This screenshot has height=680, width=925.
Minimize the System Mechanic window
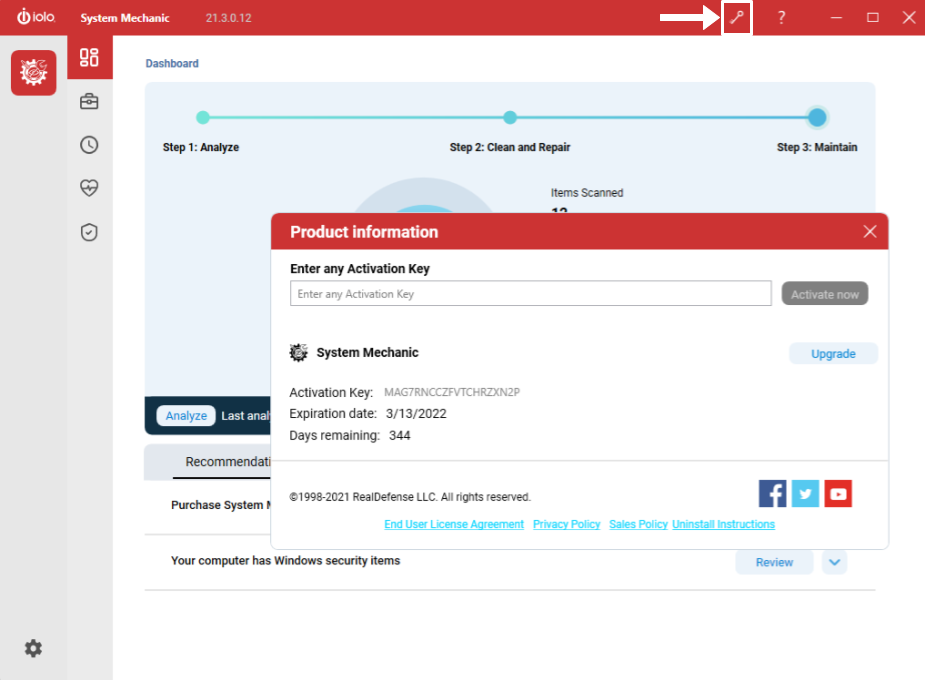836,18
